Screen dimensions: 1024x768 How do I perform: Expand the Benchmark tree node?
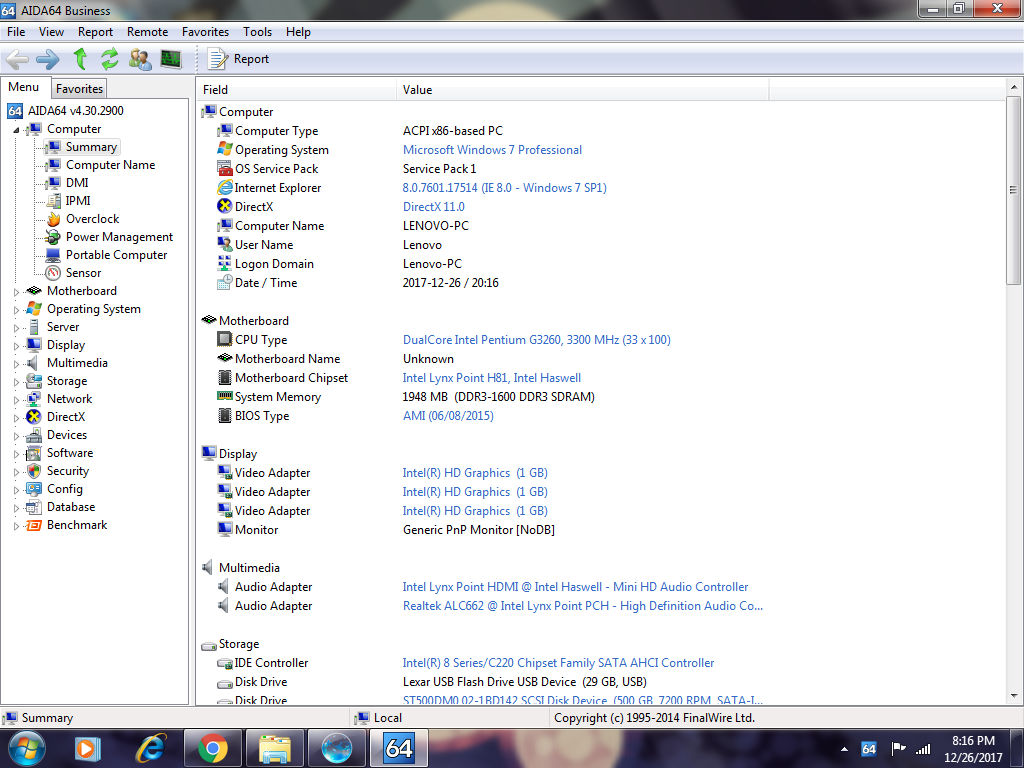(x=16, y=526)
